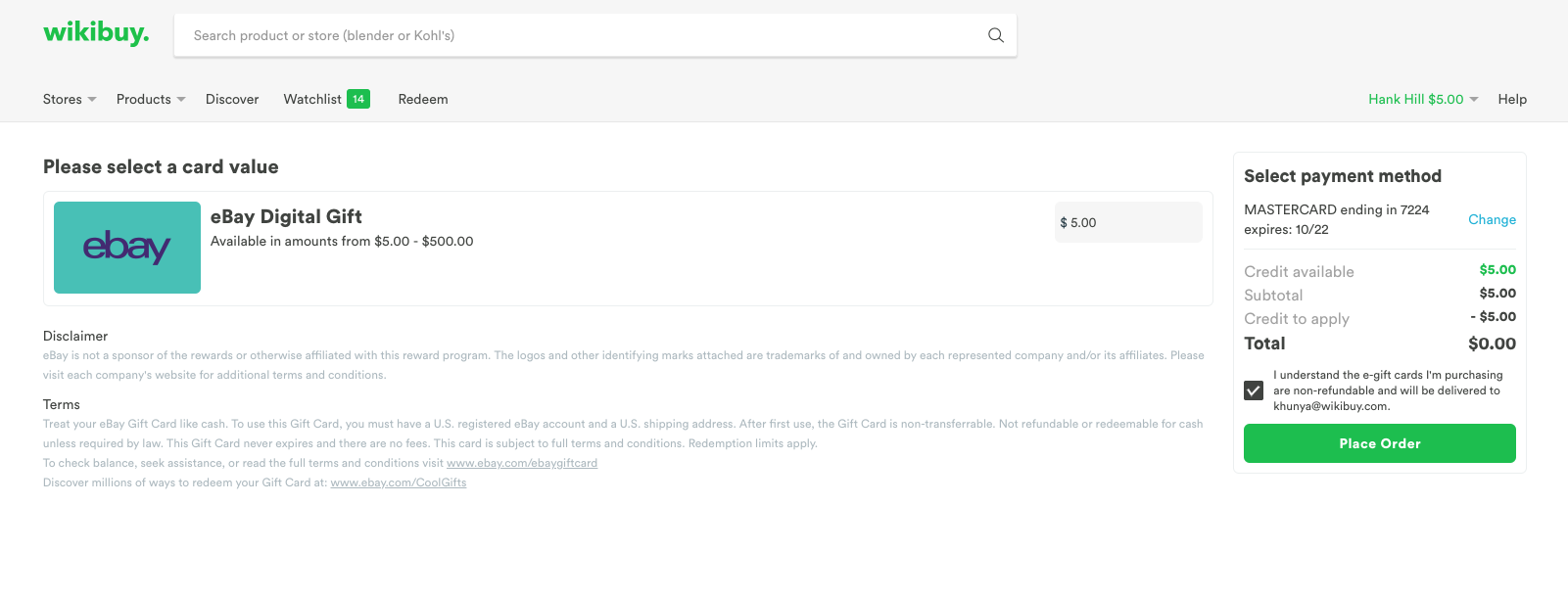Click the eBay gift card thumbnail
Viewport: 1568px width, 596px height.
tap(127, 248)
